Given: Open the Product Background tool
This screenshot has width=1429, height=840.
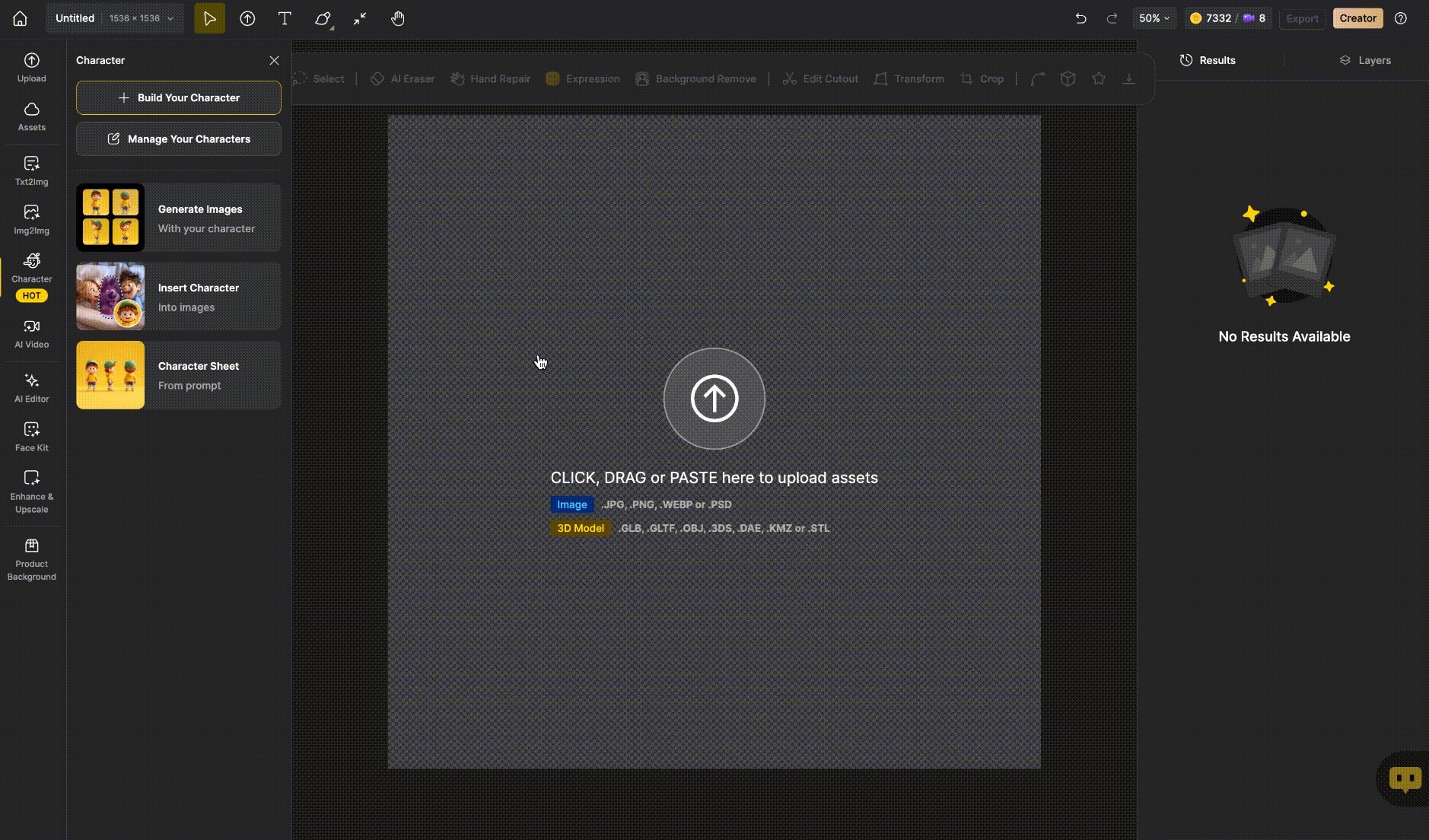Looking at the screenshot, I should 31,559.
